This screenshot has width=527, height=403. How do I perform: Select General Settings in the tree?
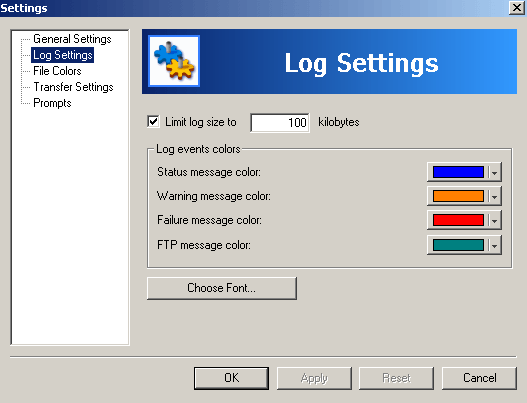(72, 39)
